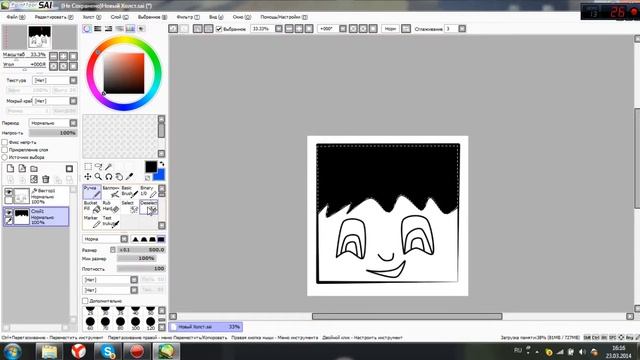Open top toolbar zoom percentage dropdown
Image resolution: width=640 pixels, height=360 pixels.
279,29
